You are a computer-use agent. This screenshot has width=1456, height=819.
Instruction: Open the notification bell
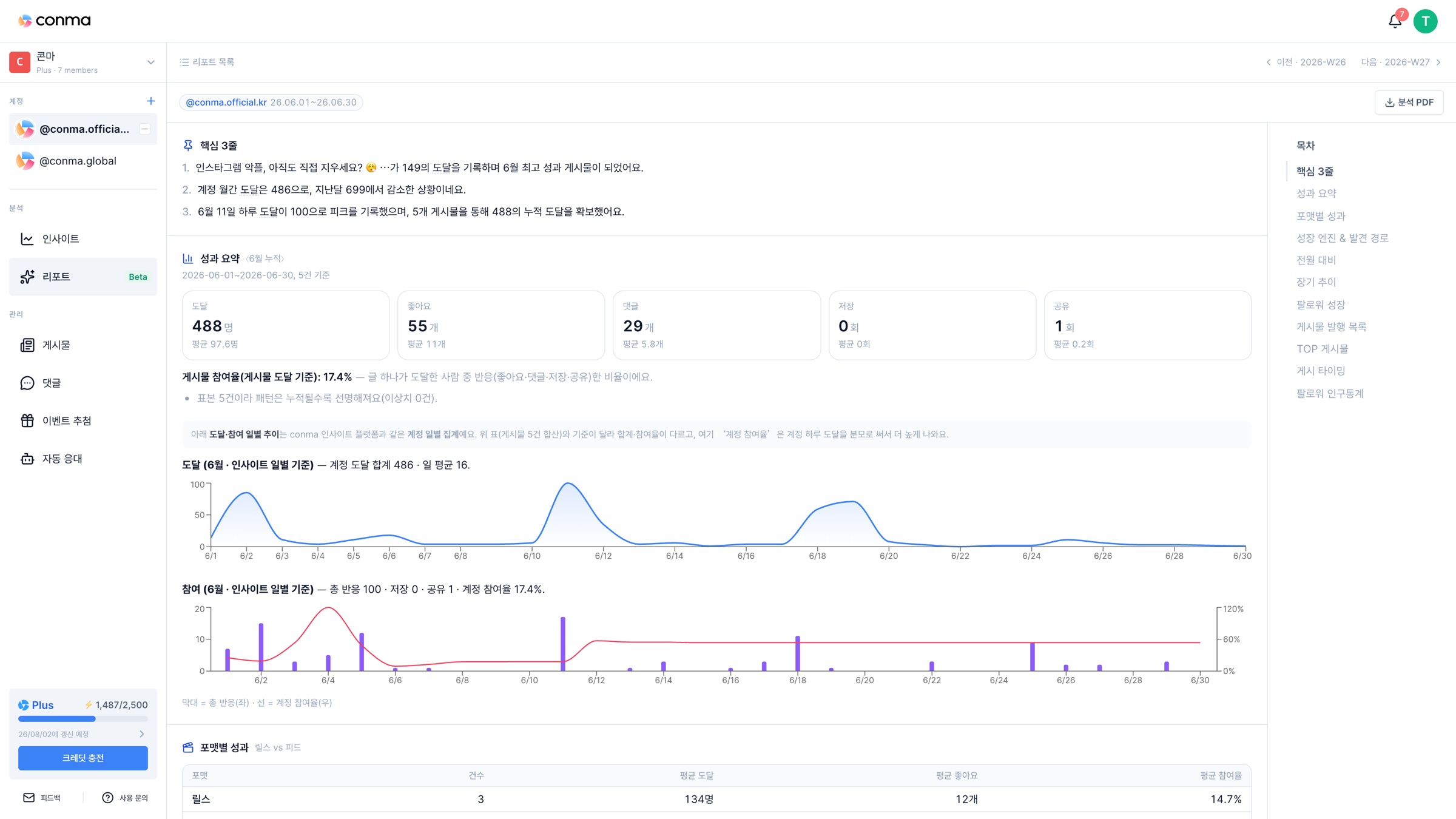[1395, 21]
